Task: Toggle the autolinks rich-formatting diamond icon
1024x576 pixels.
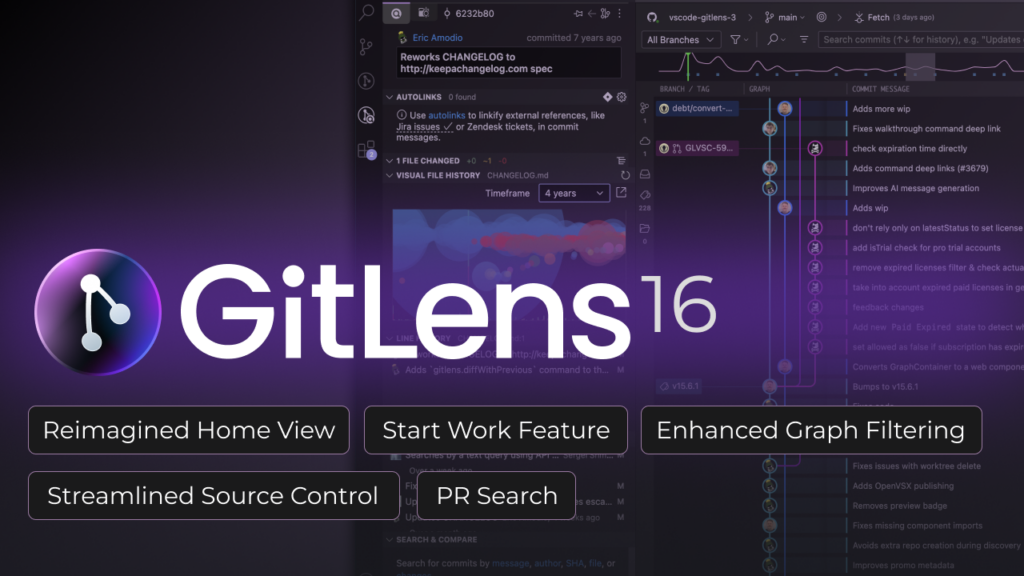Action: coord(607,96)
